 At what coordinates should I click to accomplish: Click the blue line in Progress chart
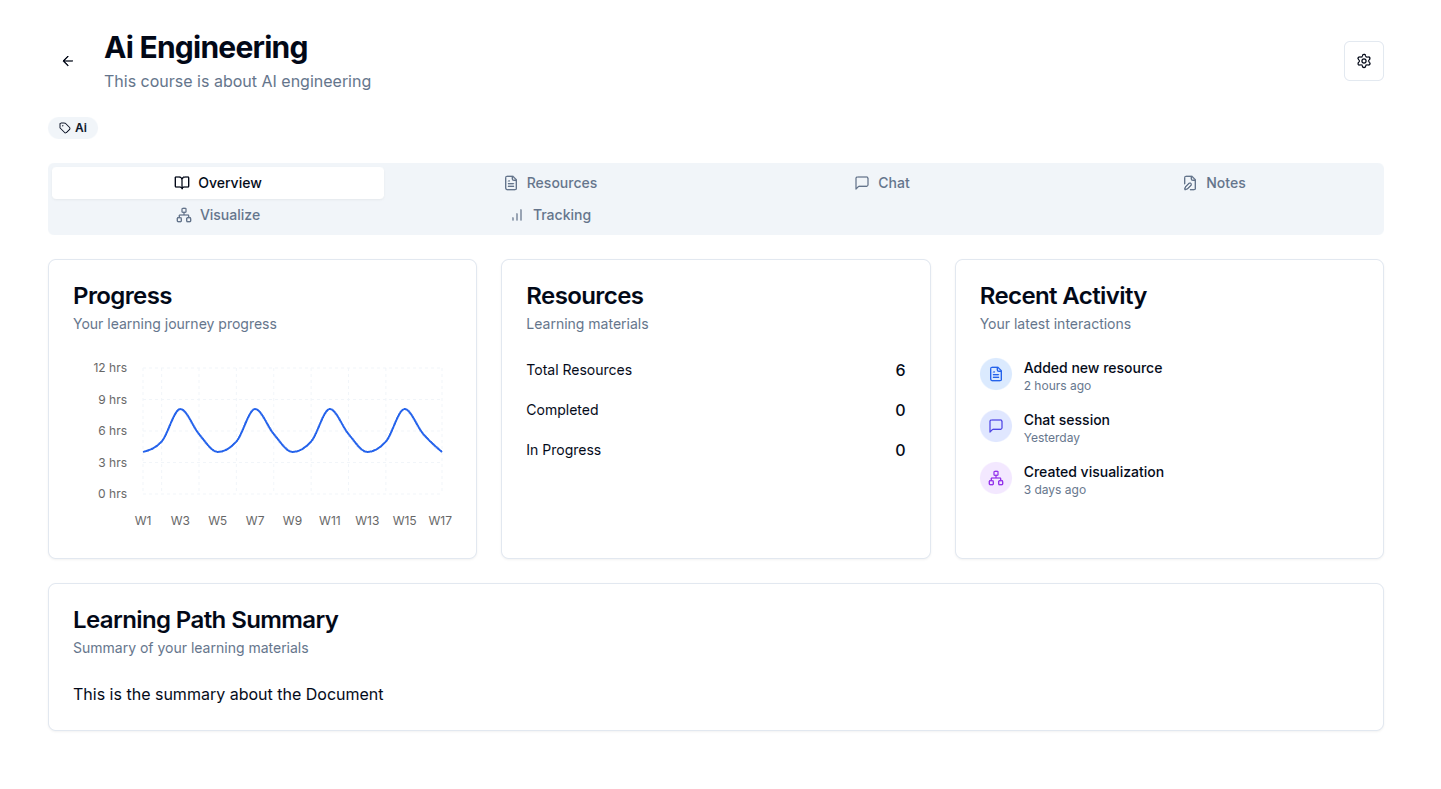point(181,409)
